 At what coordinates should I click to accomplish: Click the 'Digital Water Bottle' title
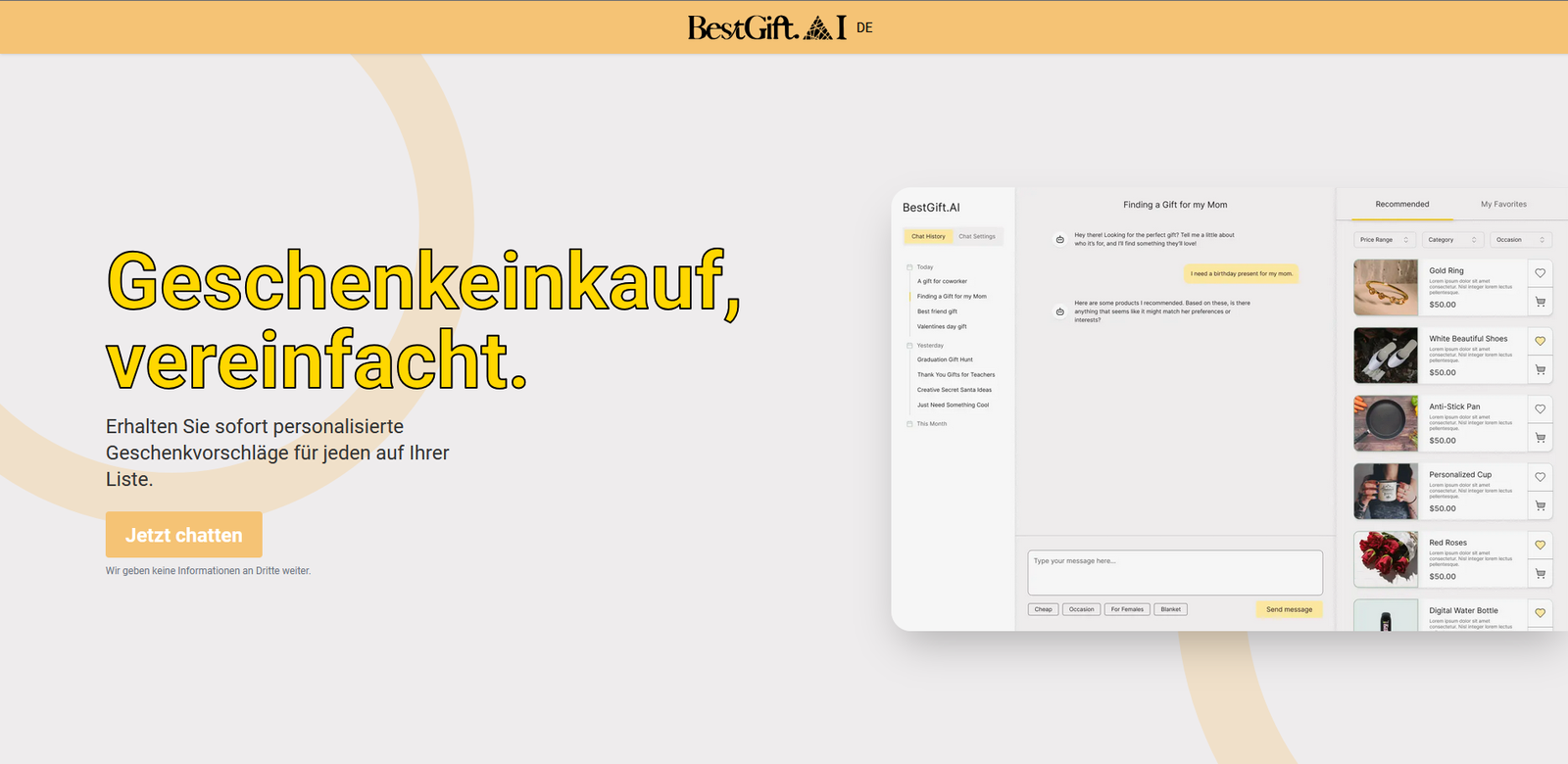pyautogui.click(x=1463, y=610)
